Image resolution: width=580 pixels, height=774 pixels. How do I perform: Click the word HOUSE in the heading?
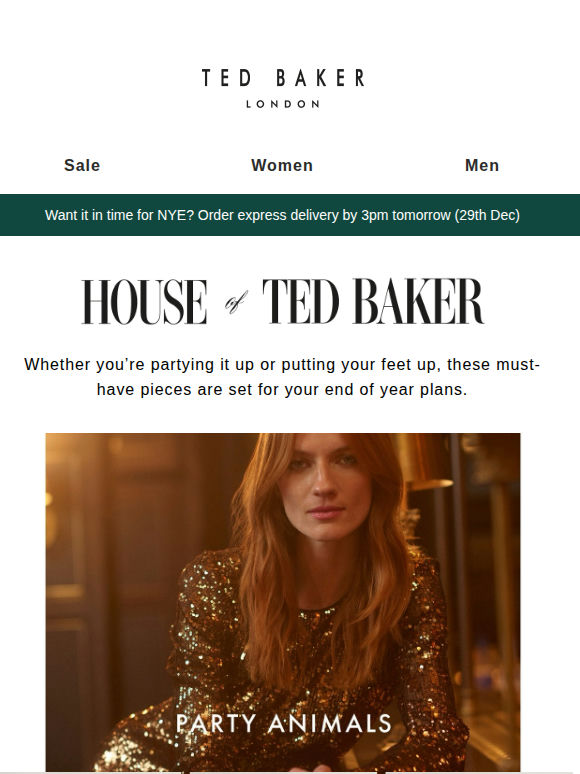click(144, 301)
